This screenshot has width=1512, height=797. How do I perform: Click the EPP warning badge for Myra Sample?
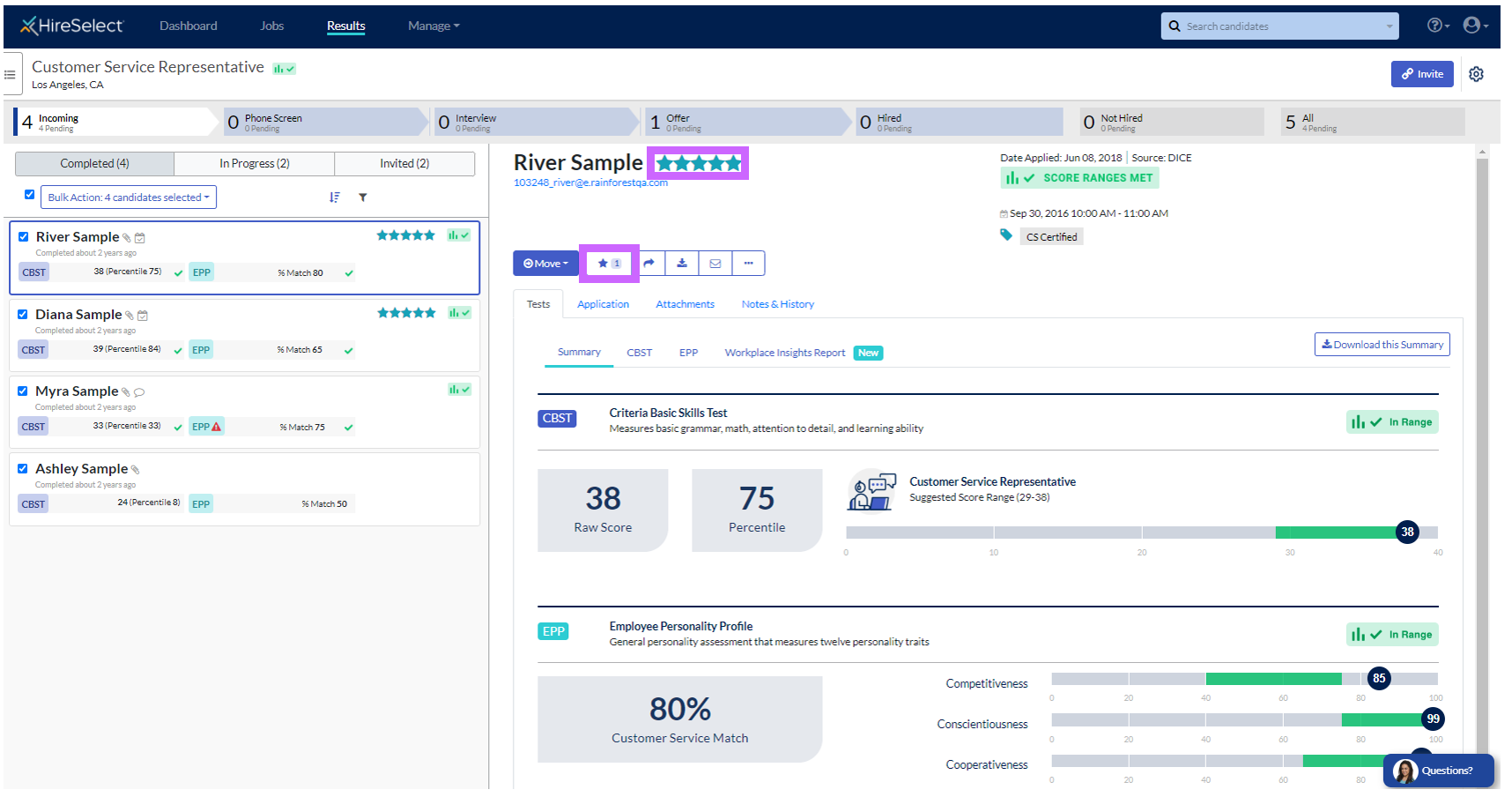pyautogui.click(x=207, y=427)
